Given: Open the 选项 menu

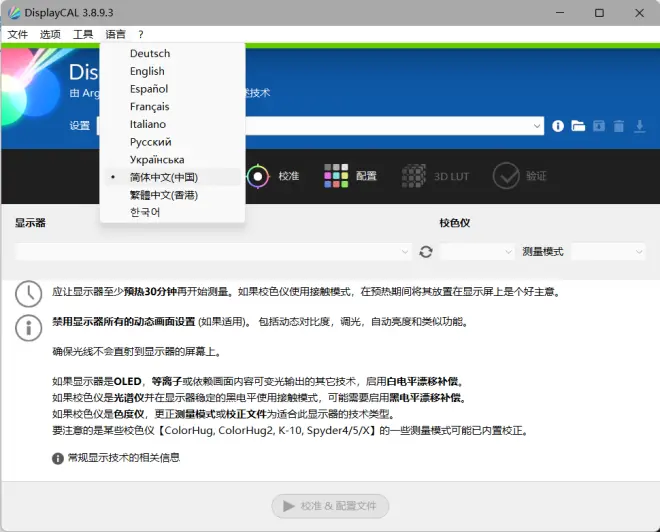Looking at the screenshot, I should [50, 34].
